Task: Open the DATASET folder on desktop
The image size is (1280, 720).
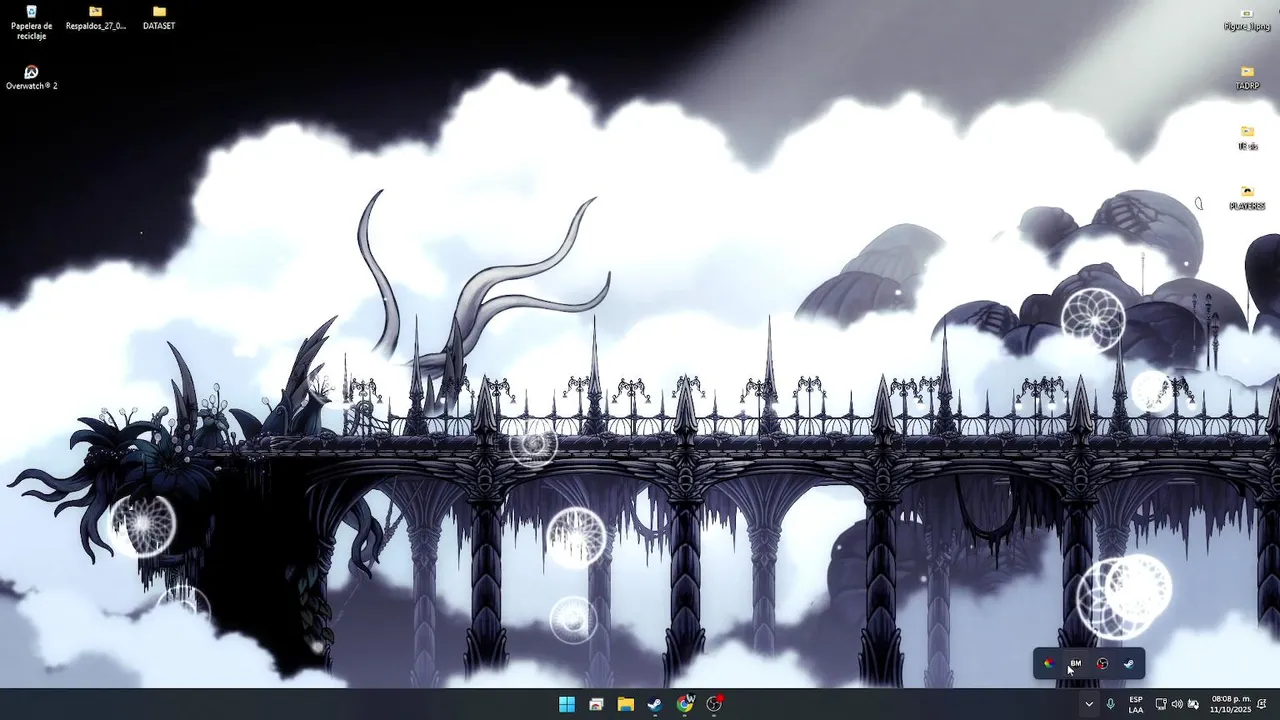Action: [159, 18]
